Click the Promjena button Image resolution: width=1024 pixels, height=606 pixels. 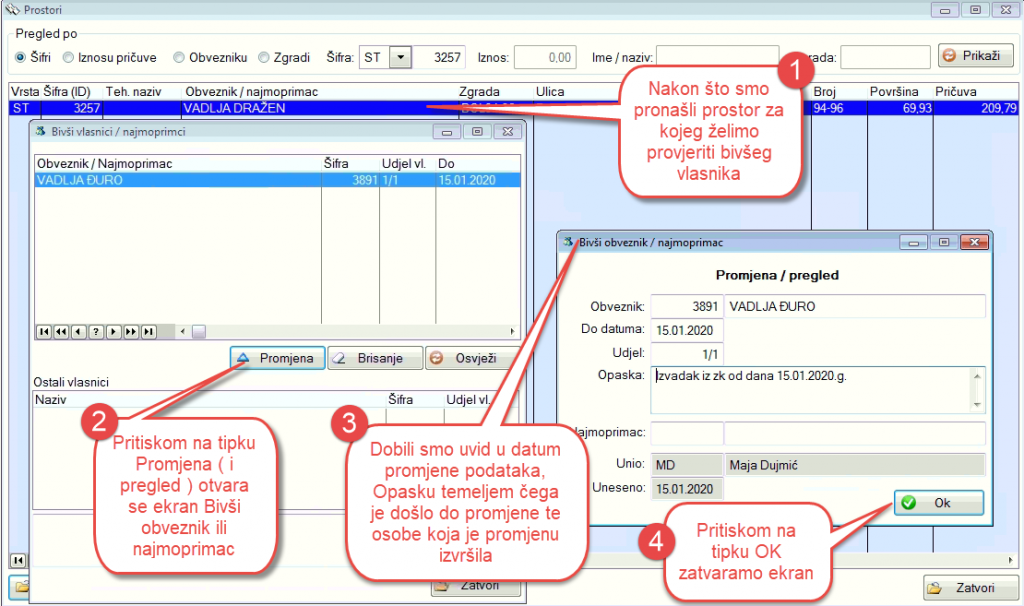coord(277,358)
